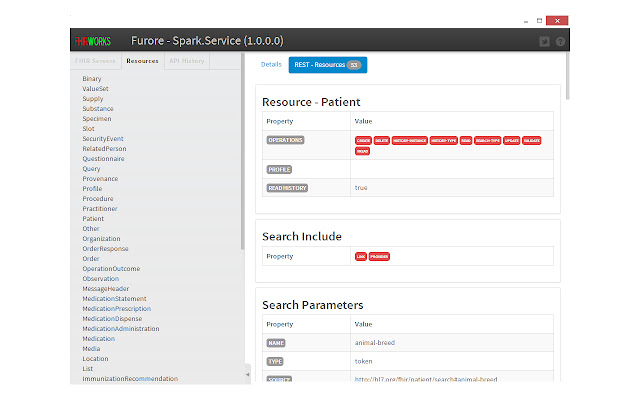Open the Specimen resource
Viewport: 640px width, 400px height.
97,119
